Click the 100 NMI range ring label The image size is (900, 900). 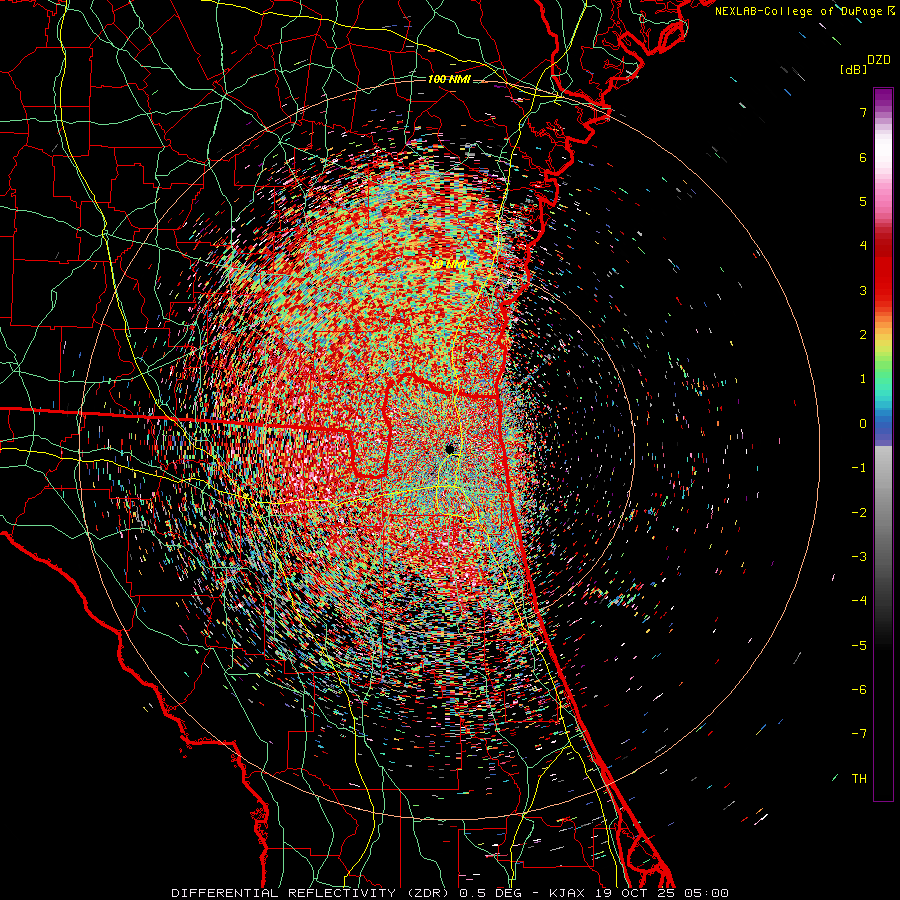point(449,79)
